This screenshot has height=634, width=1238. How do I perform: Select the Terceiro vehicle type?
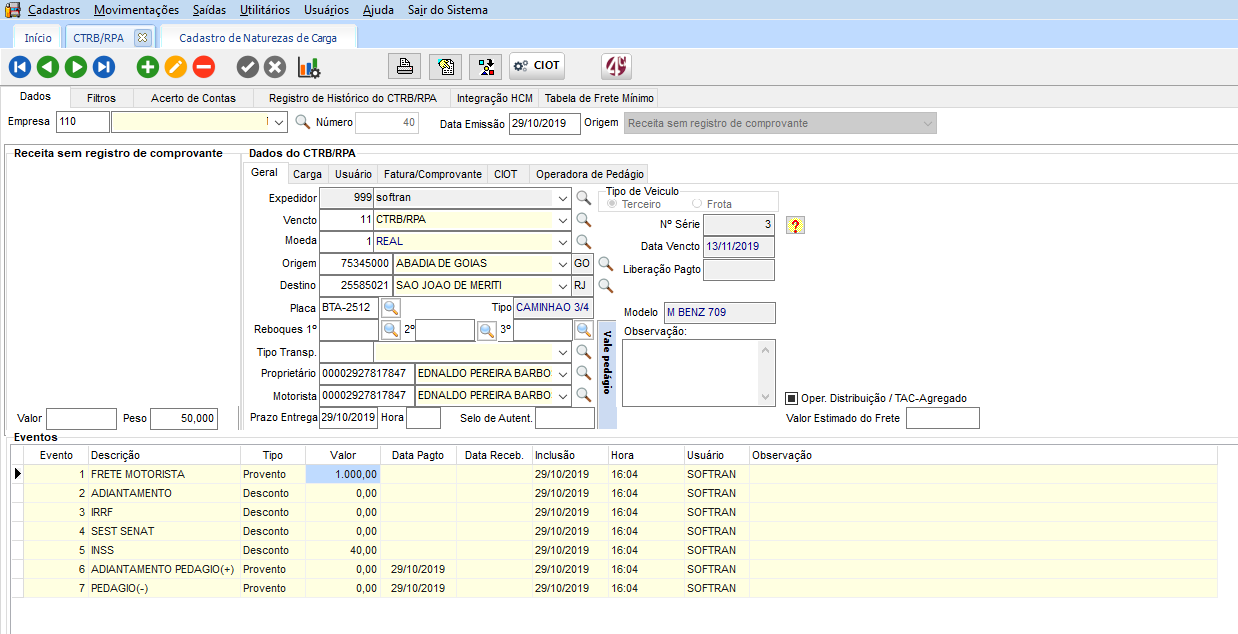[x=613, y=204]
